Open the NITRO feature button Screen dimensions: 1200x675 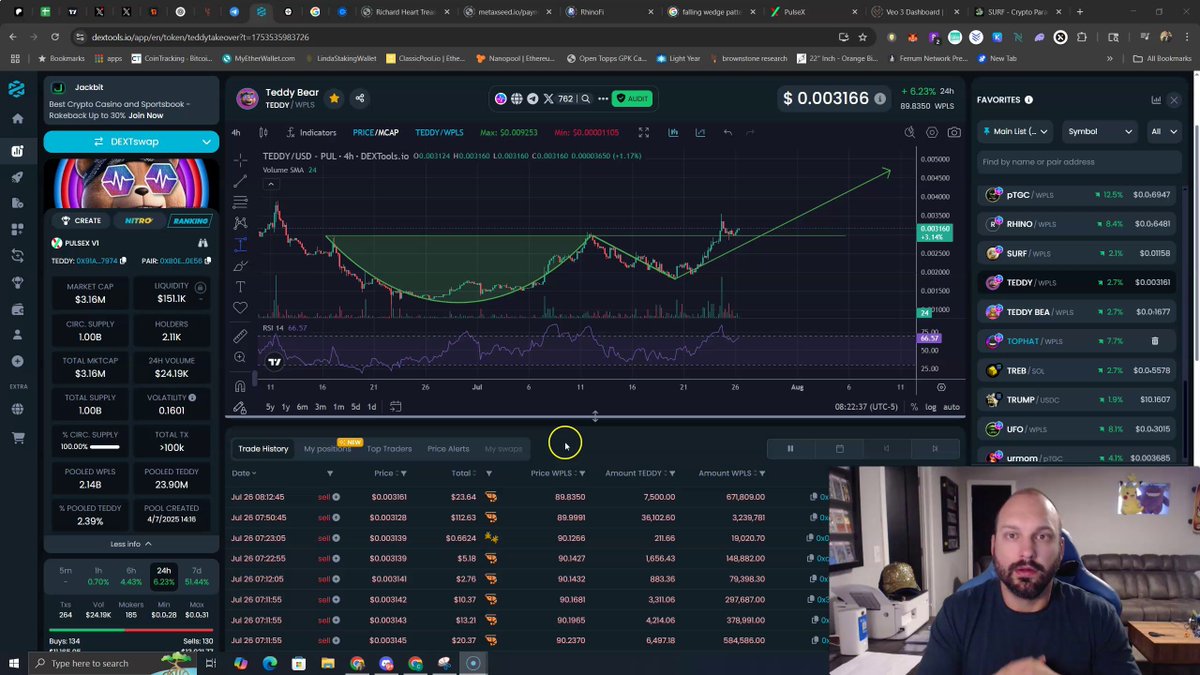138,220
